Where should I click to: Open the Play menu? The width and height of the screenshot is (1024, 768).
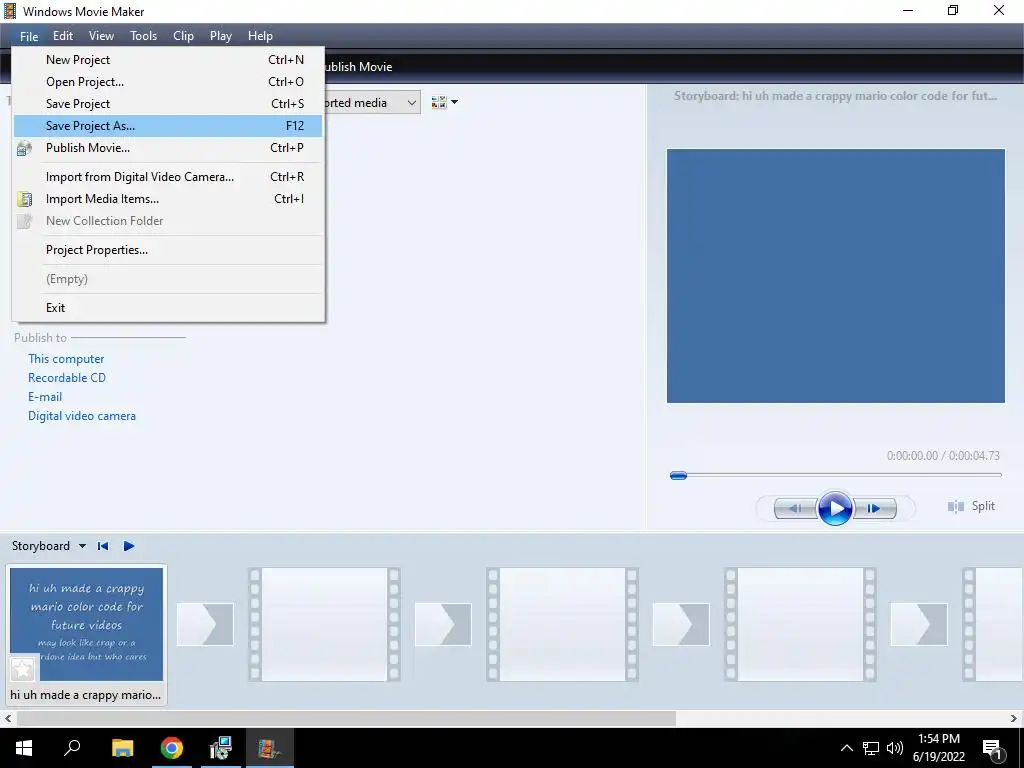[x=221, y=36]
